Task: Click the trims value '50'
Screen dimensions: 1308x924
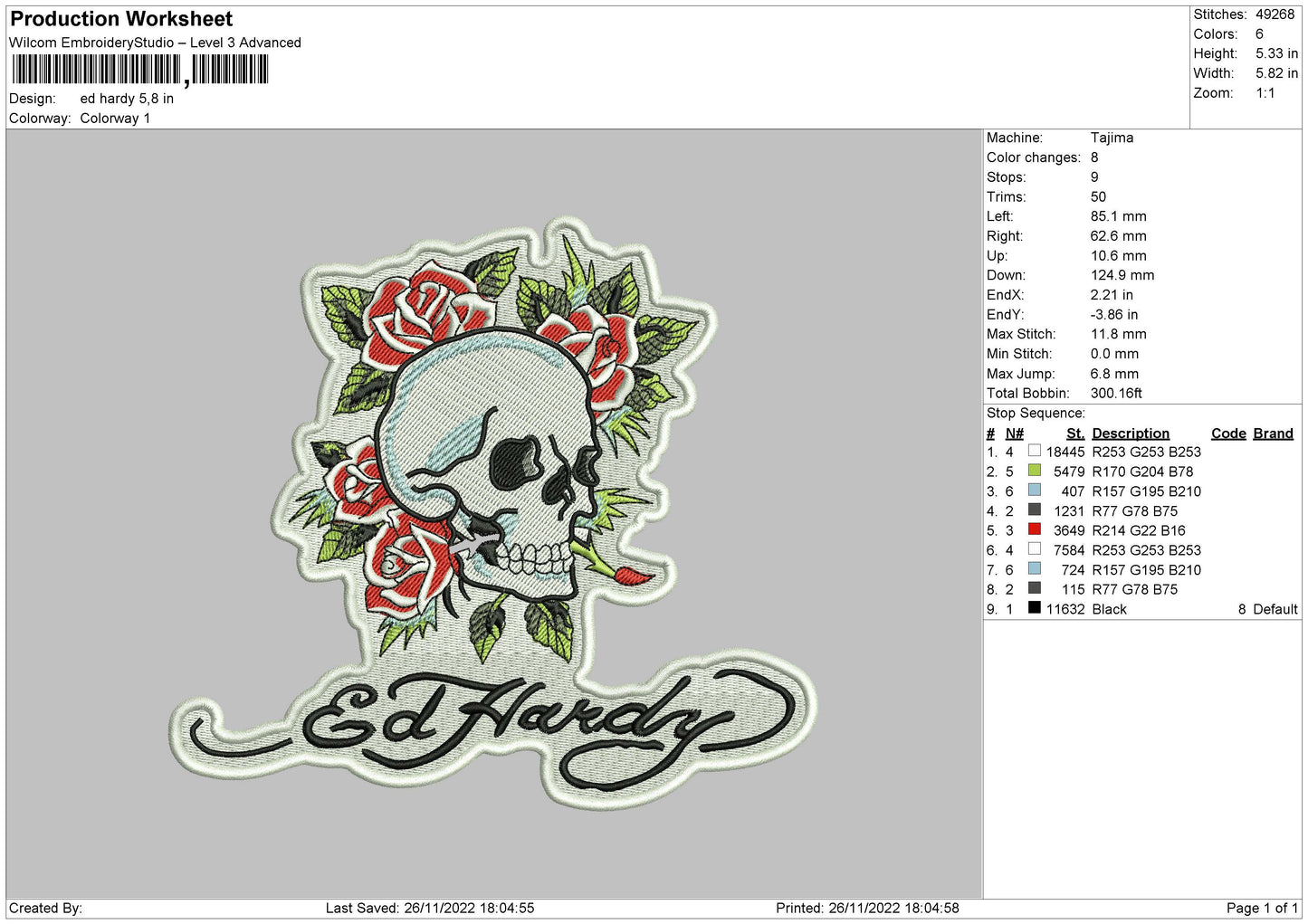Action: 1098,196
